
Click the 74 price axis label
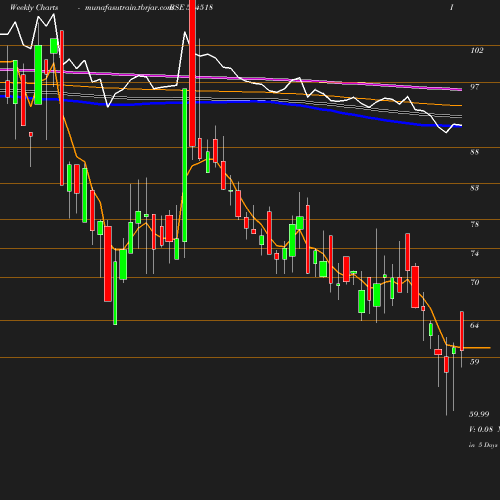[x=474, y=253]
